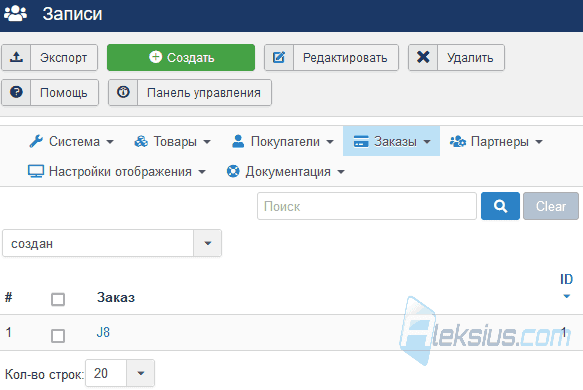This screenshot has width=583, height=390.
Task: Click the wrench icon next to Система
Action: 36,141
